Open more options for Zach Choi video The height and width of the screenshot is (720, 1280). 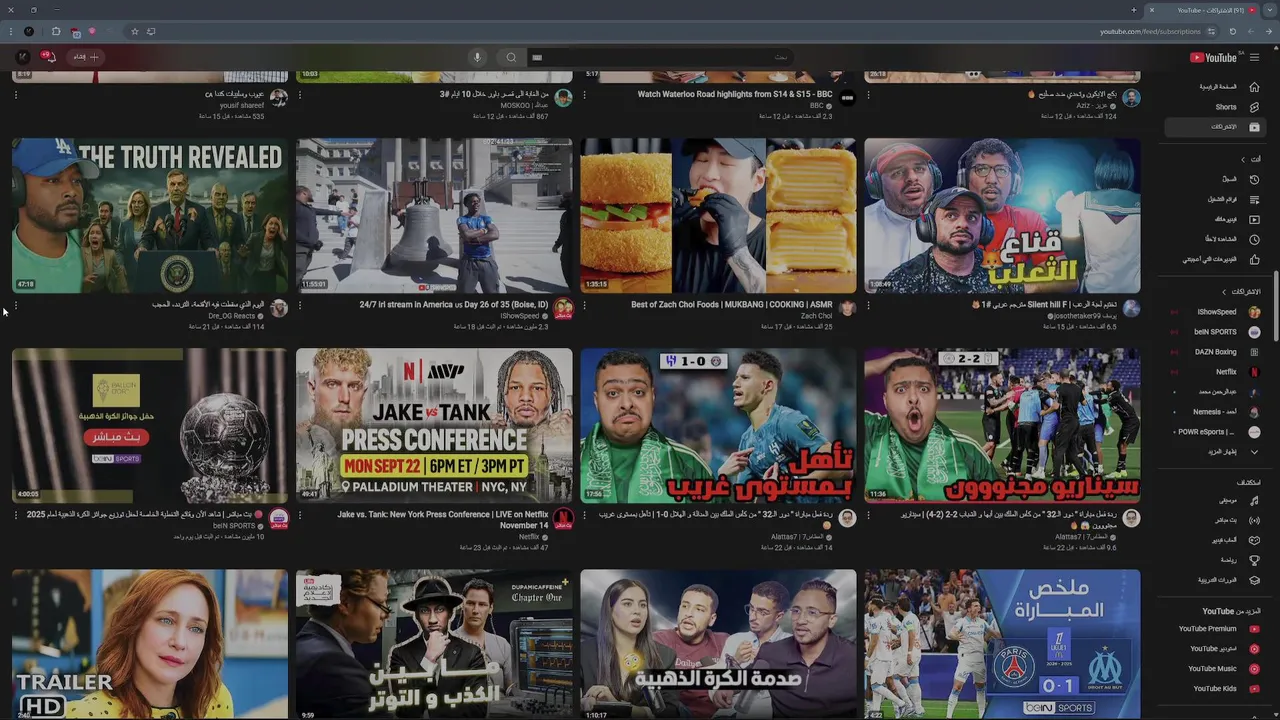[x=584, y=305]
